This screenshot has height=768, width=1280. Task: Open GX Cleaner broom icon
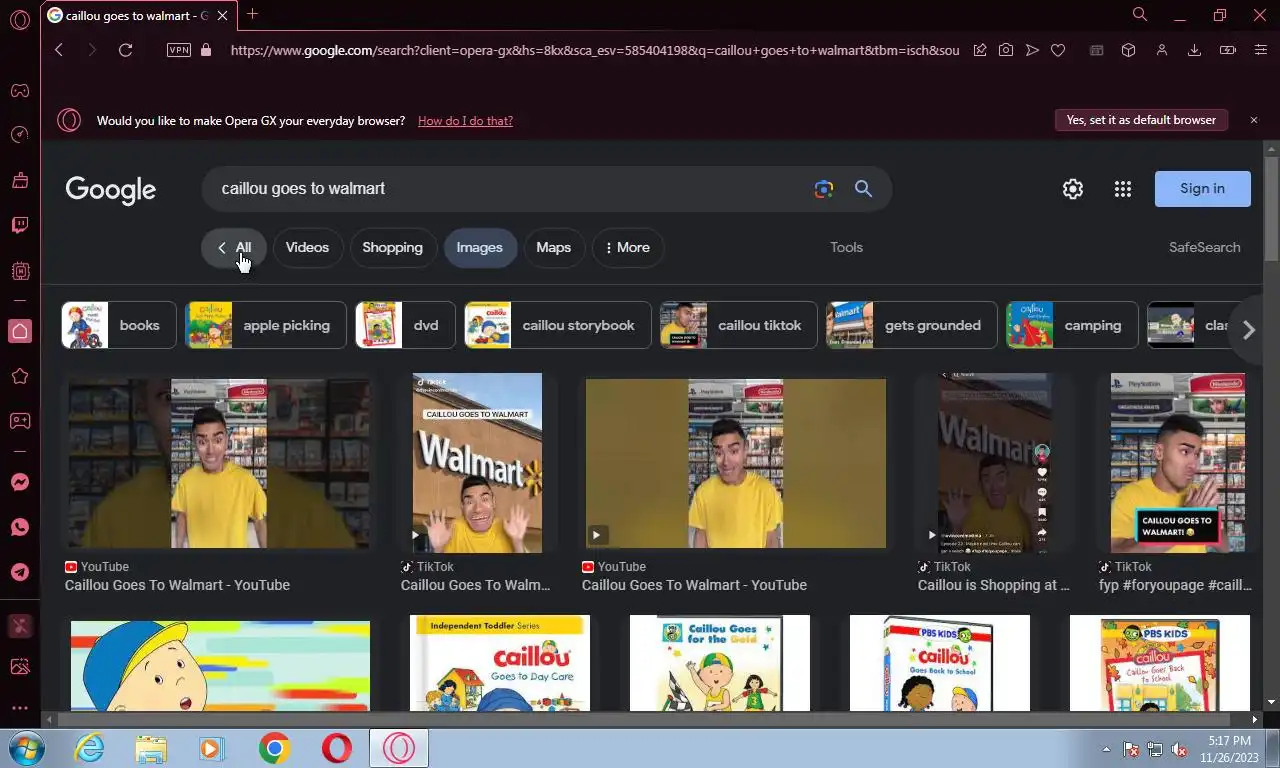point(19,180)
